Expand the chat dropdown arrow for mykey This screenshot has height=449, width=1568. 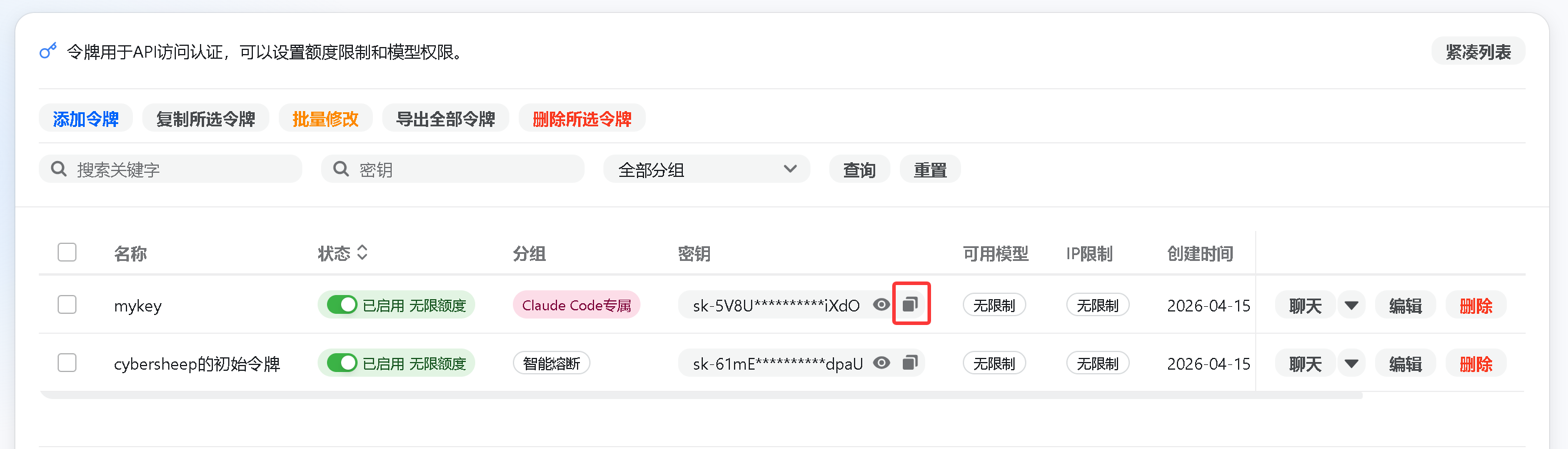click(x=1352, y=305)
